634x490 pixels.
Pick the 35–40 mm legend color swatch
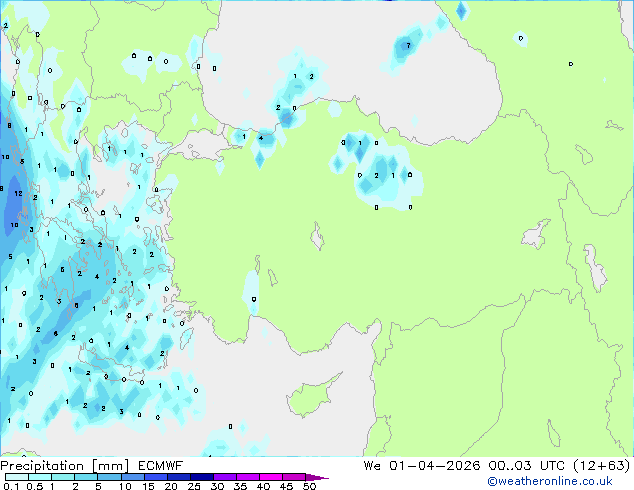[x=247, y=477]
